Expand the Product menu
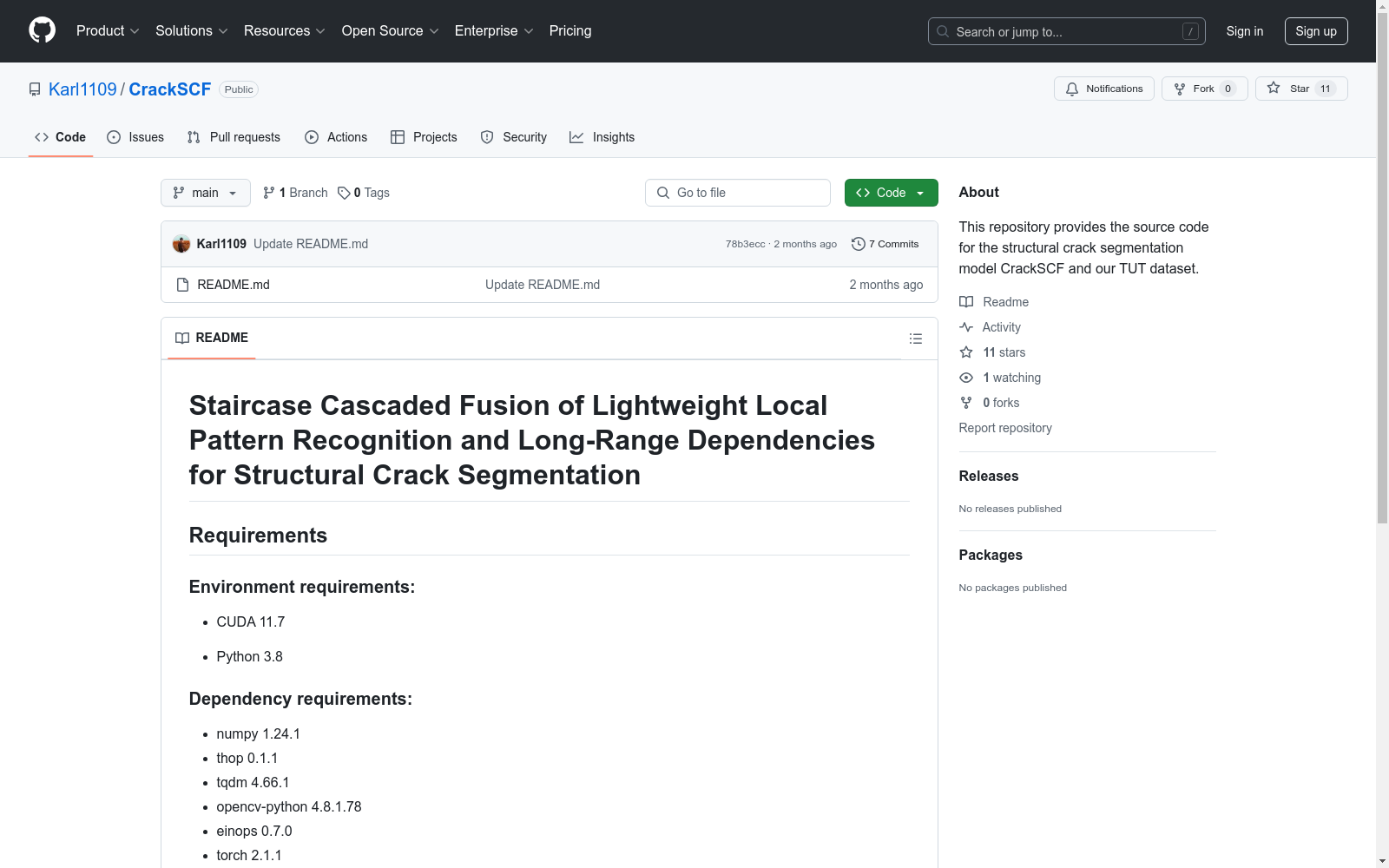The image size is (1389, 868). (x=108, y=30)
